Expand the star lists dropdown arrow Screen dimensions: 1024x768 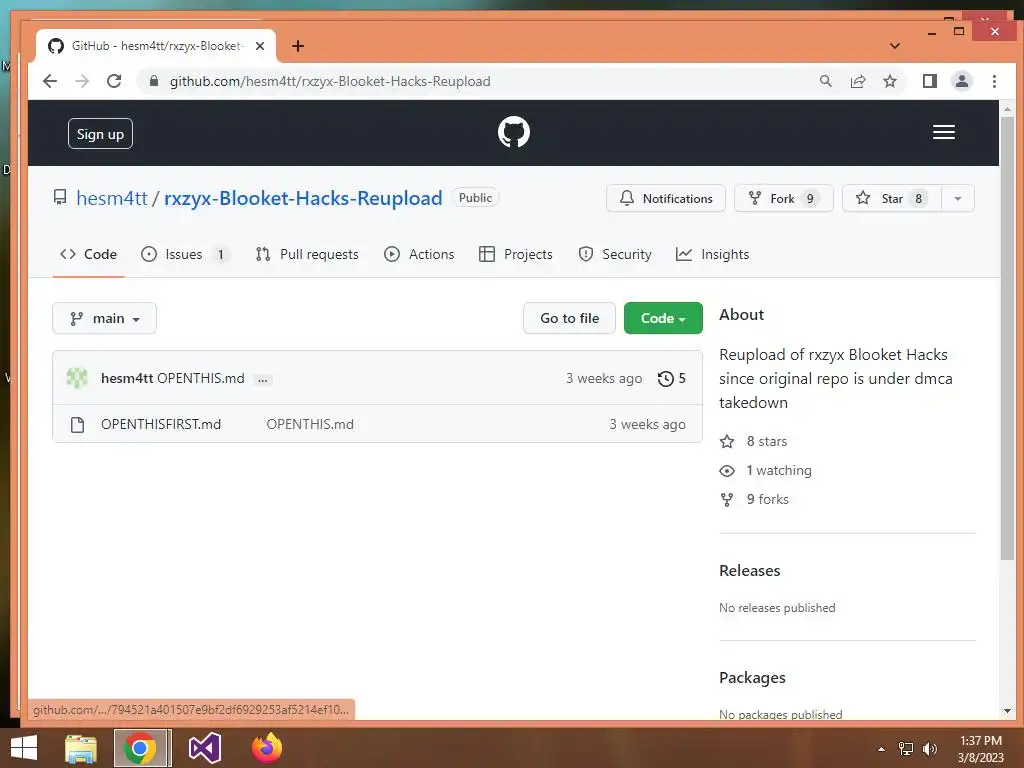tap(957, 199)
